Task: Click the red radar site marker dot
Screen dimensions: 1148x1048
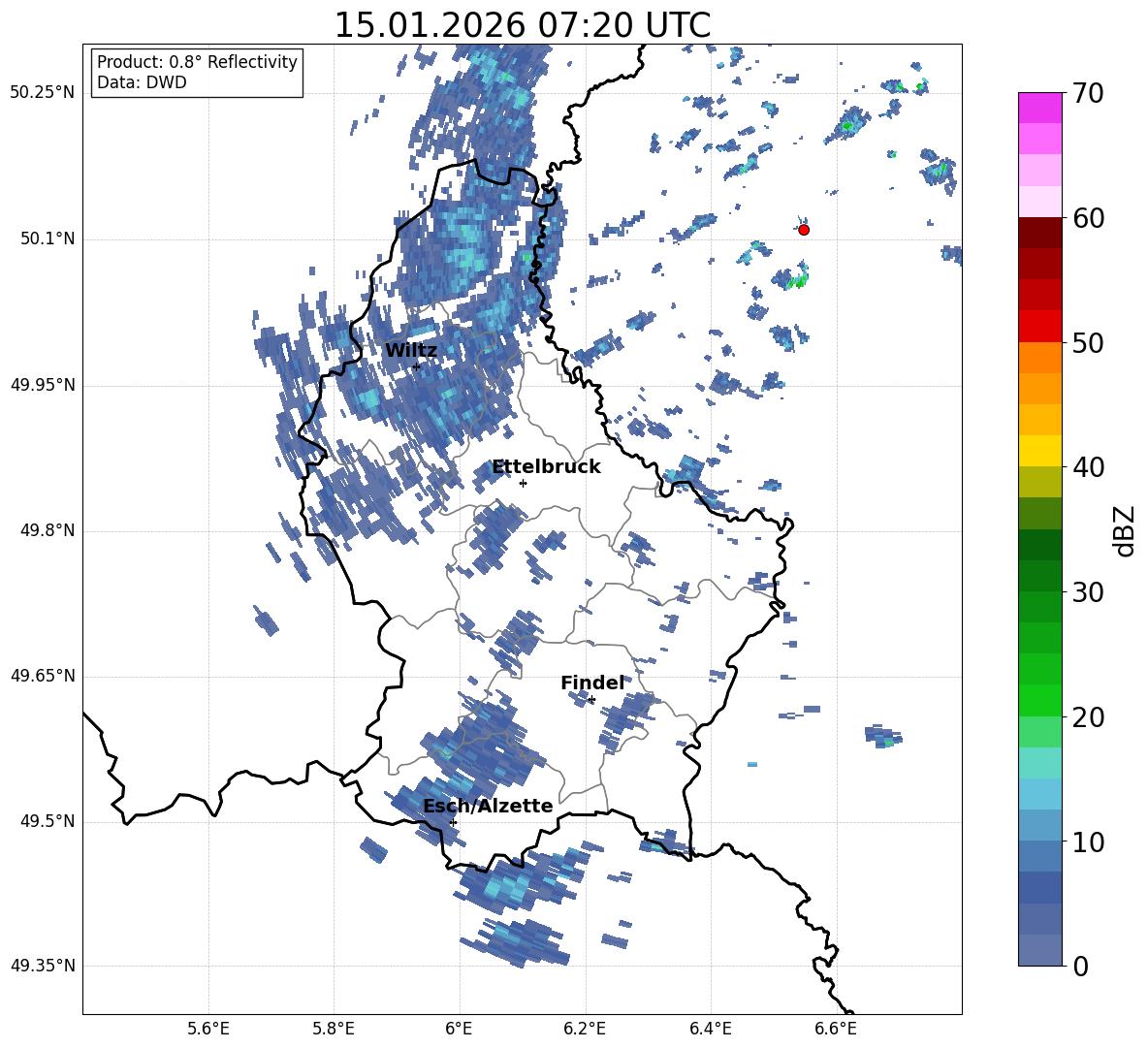Action: click(803, 230)
